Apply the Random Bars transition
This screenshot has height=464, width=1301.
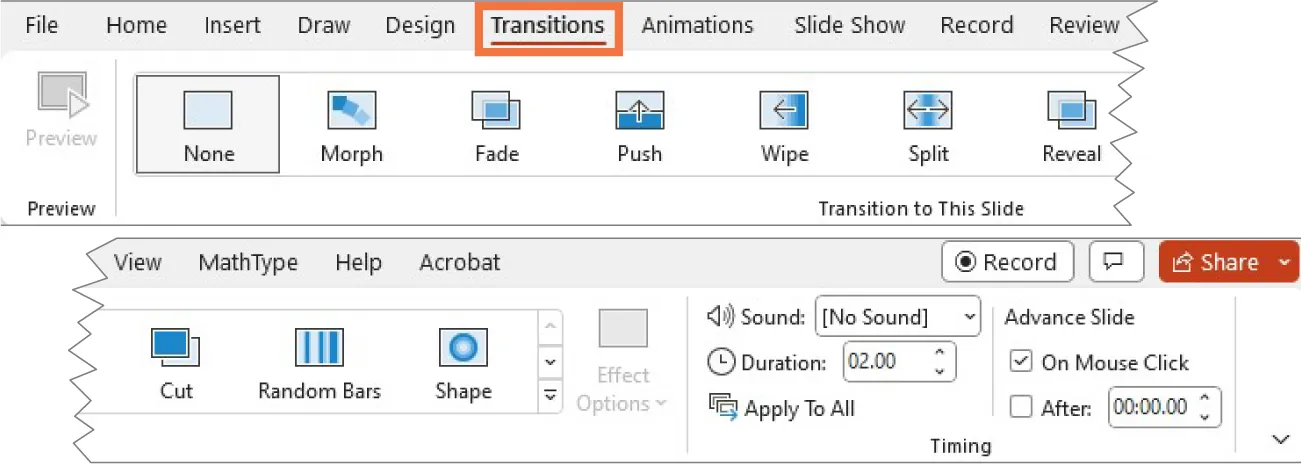click(319, 364)
